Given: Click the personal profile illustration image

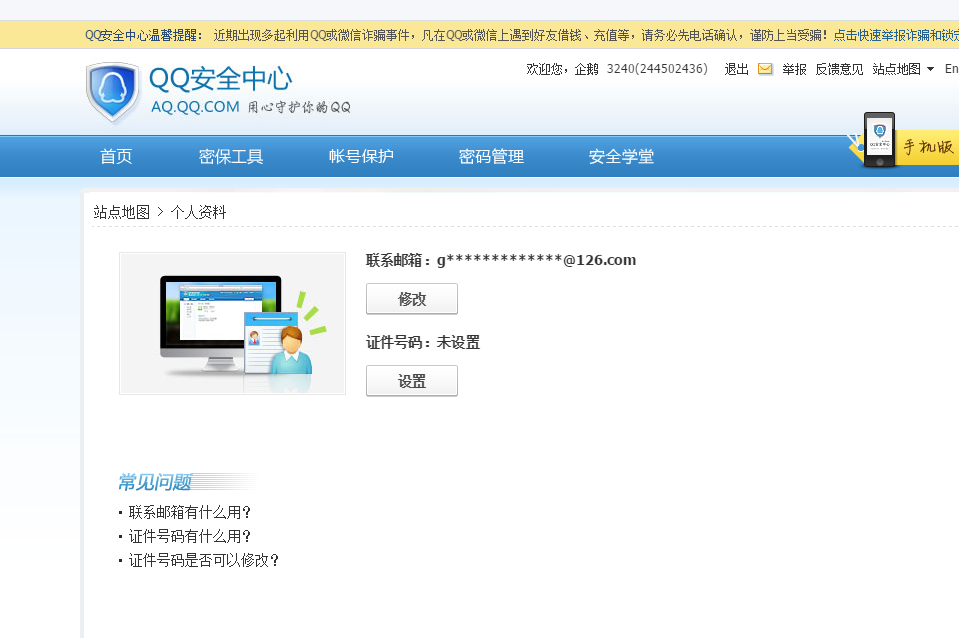Looking at the screenshot, I should pyautogui.click(x=232, y=323).
